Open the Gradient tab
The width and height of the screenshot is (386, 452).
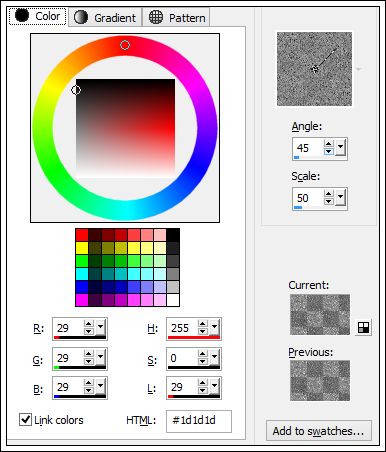point(105,17)
